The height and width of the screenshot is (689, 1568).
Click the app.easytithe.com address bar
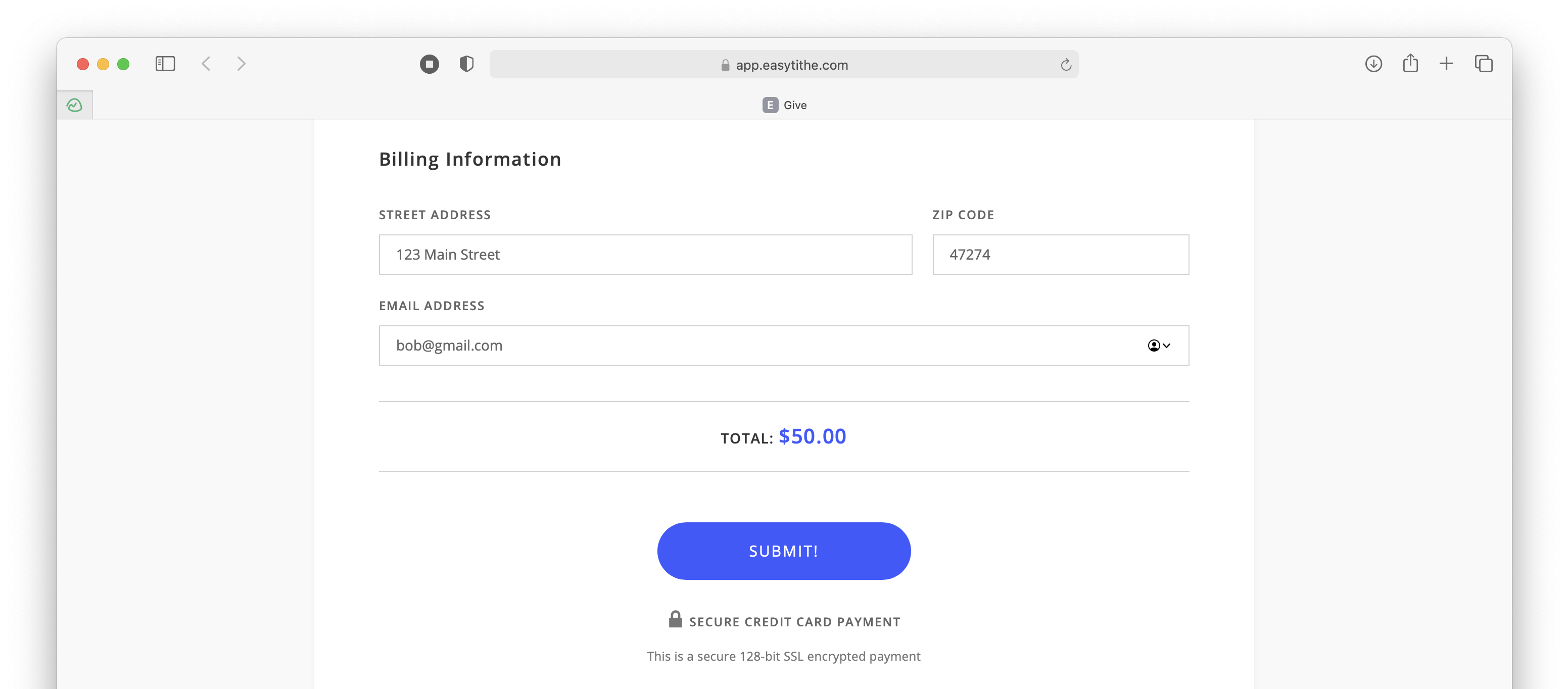[x=783, y=65]
